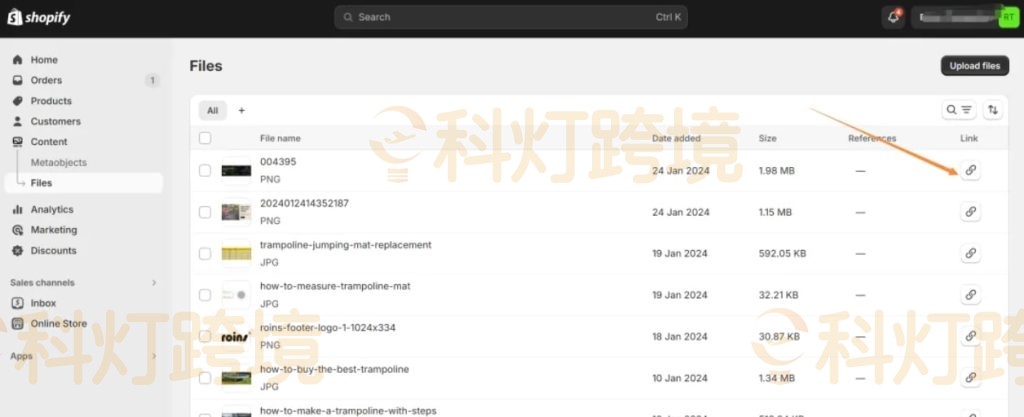Add a new view with plus icon
The image size is (1024, 417).
click(x=241, y=110)
